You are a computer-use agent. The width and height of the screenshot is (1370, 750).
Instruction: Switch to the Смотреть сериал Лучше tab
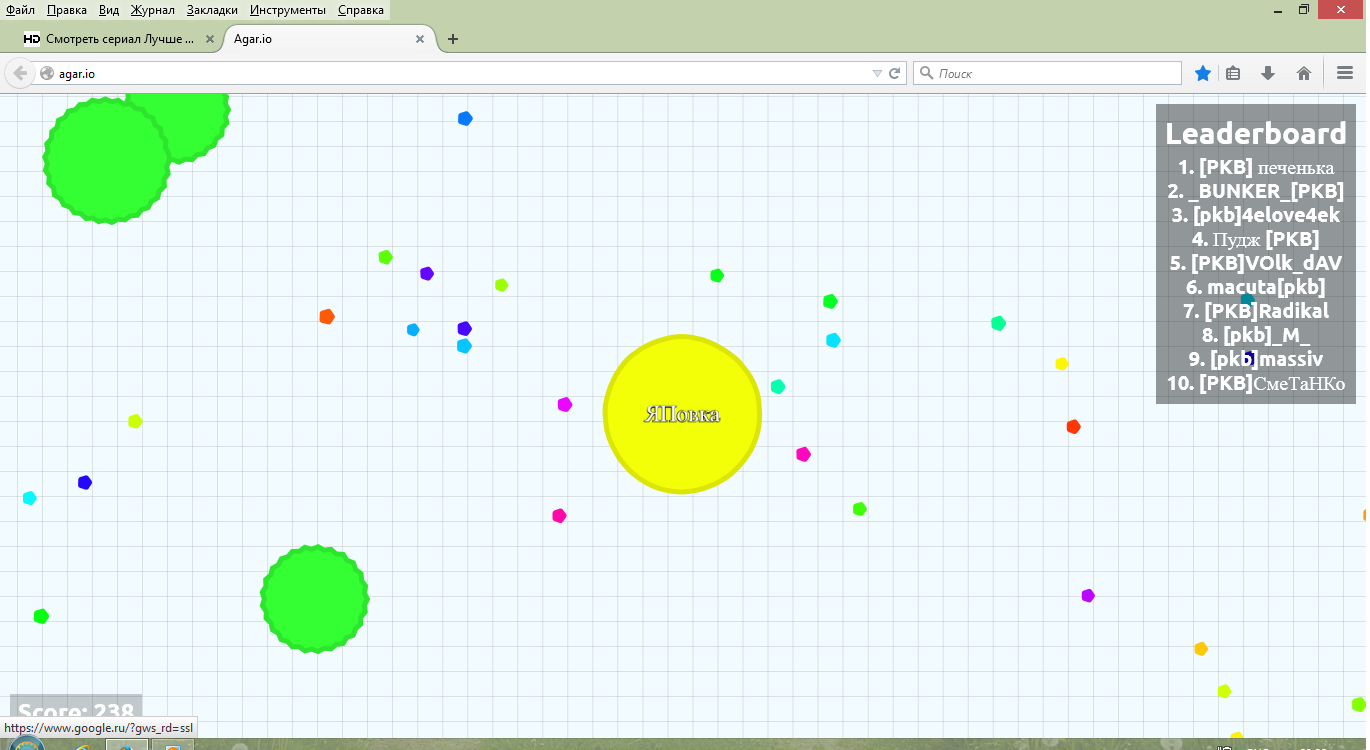coord(120,39)
